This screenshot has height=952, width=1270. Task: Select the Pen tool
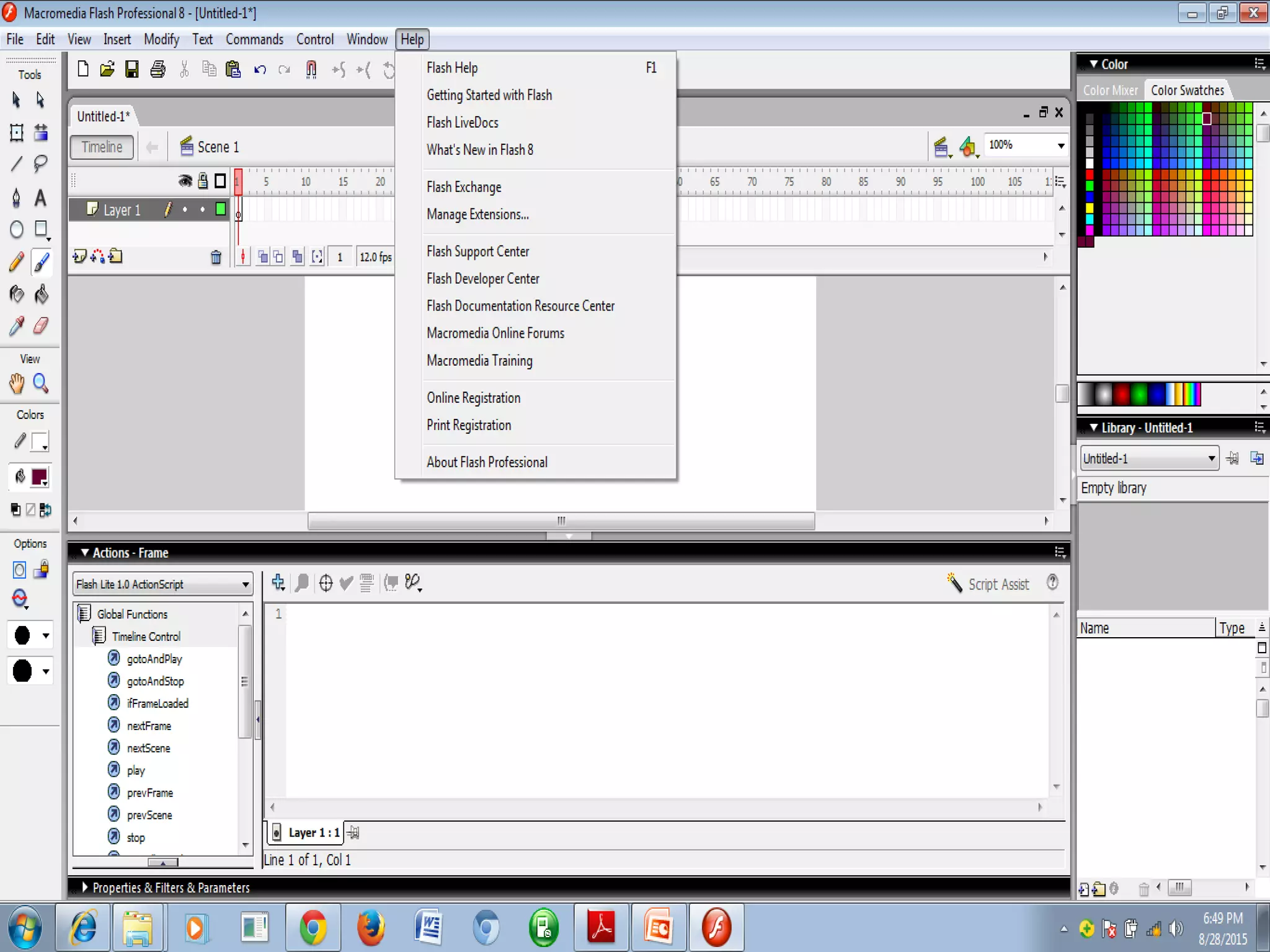[17, 198]
